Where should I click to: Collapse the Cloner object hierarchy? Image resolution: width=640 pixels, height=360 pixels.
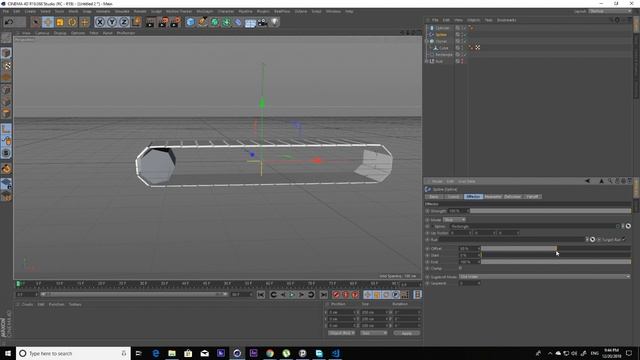pyautogui.click(x=427, y=41)
